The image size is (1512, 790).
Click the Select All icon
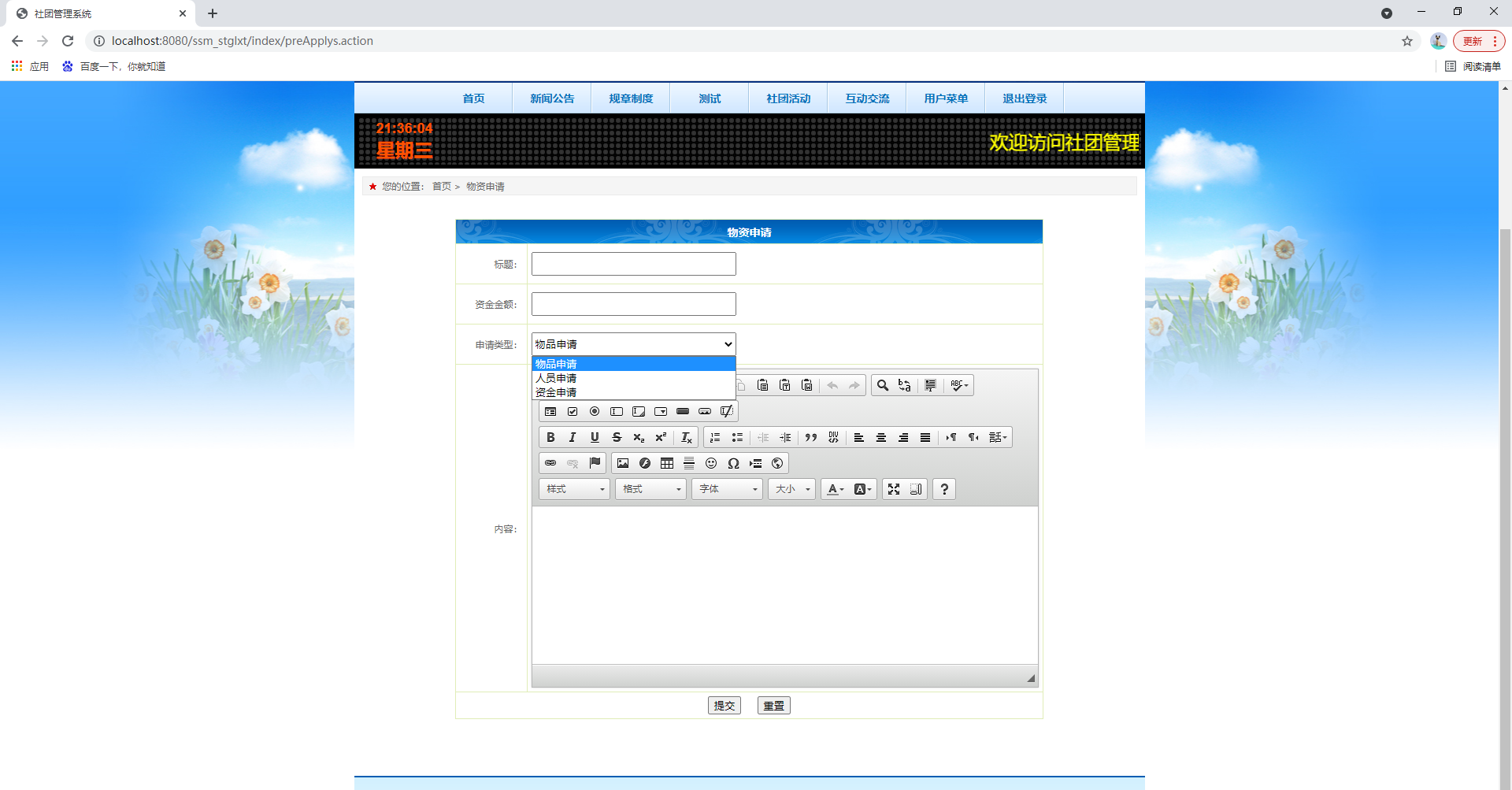pos(931,385)
